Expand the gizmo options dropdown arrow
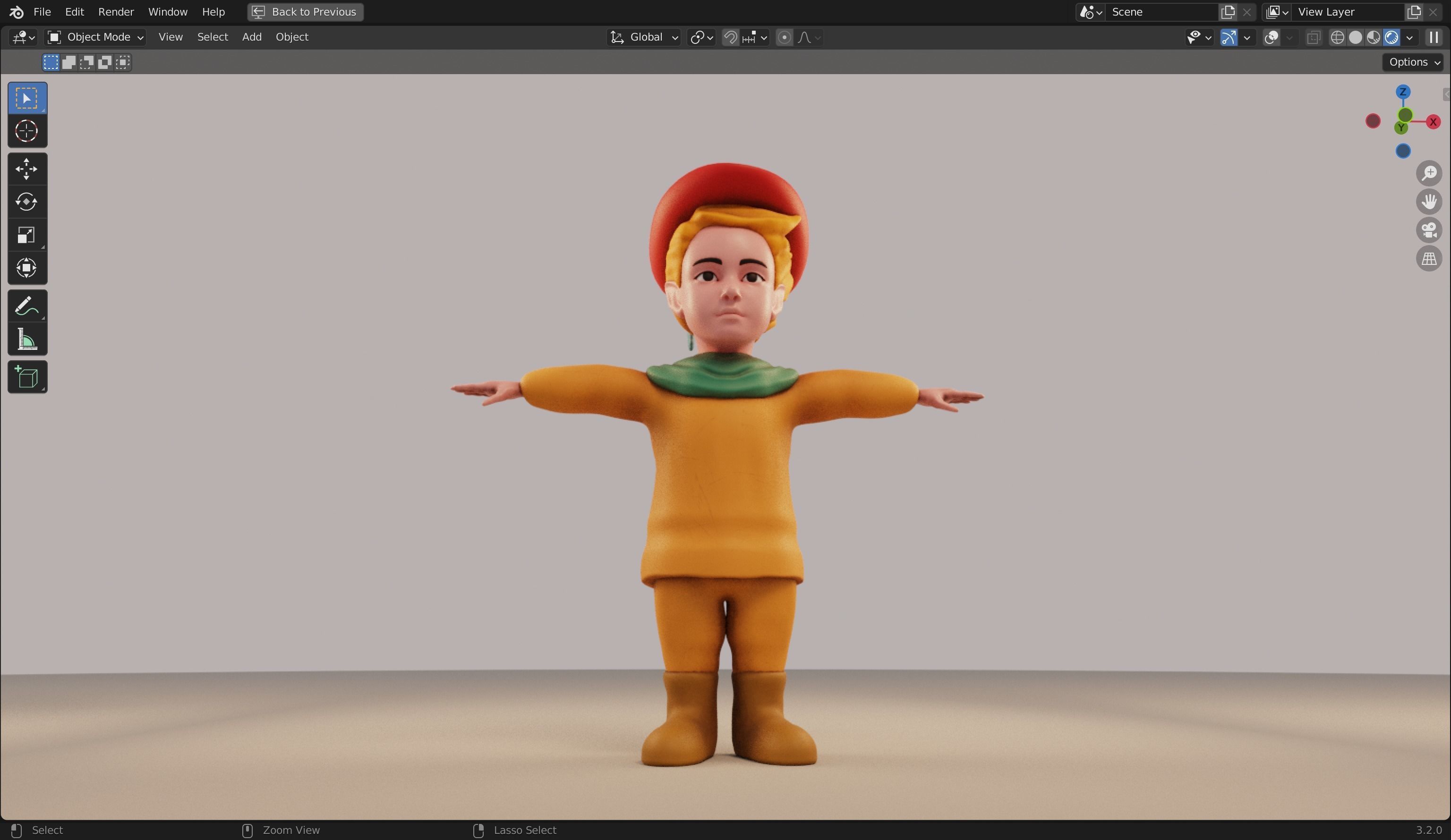The width and height of the screenshot is (1451, 840). (x=1247, y=37)
